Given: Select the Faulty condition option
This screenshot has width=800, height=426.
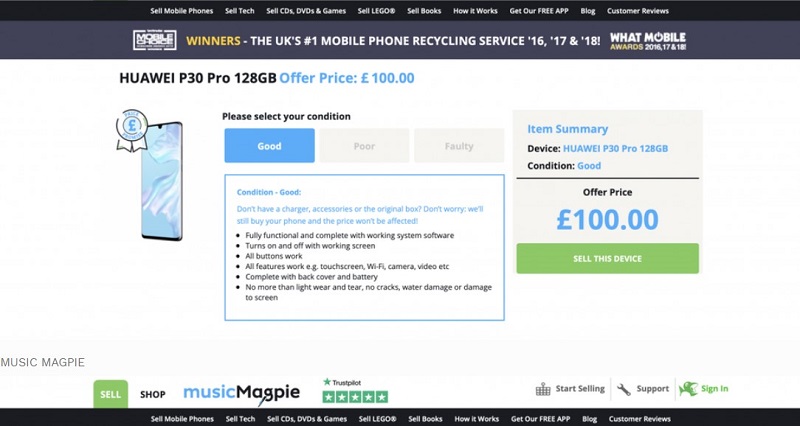Looking at the screenshot, I should coord(459,146).
